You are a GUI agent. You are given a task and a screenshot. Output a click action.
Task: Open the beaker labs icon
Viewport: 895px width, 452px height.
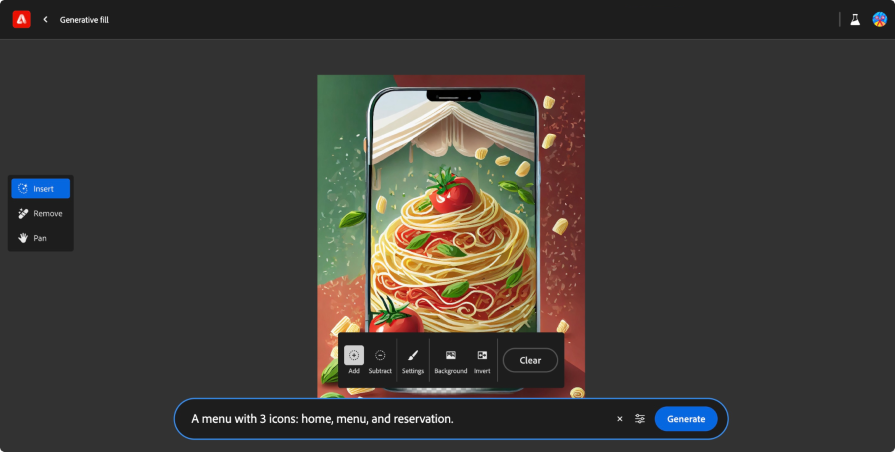(855, 19)
